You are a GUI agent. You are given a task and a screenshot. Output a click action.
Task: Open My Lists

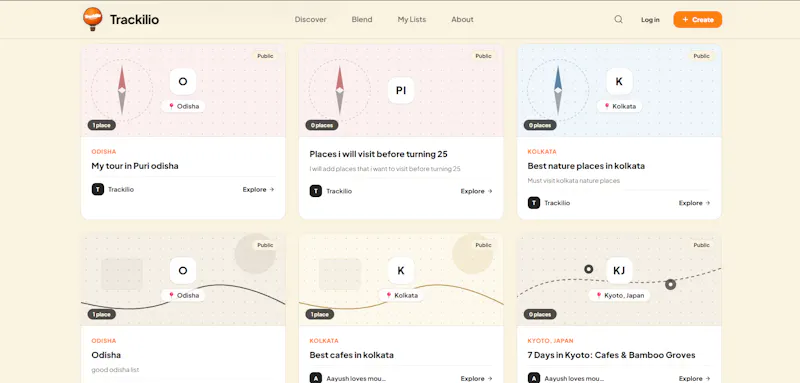click(412, 19)
